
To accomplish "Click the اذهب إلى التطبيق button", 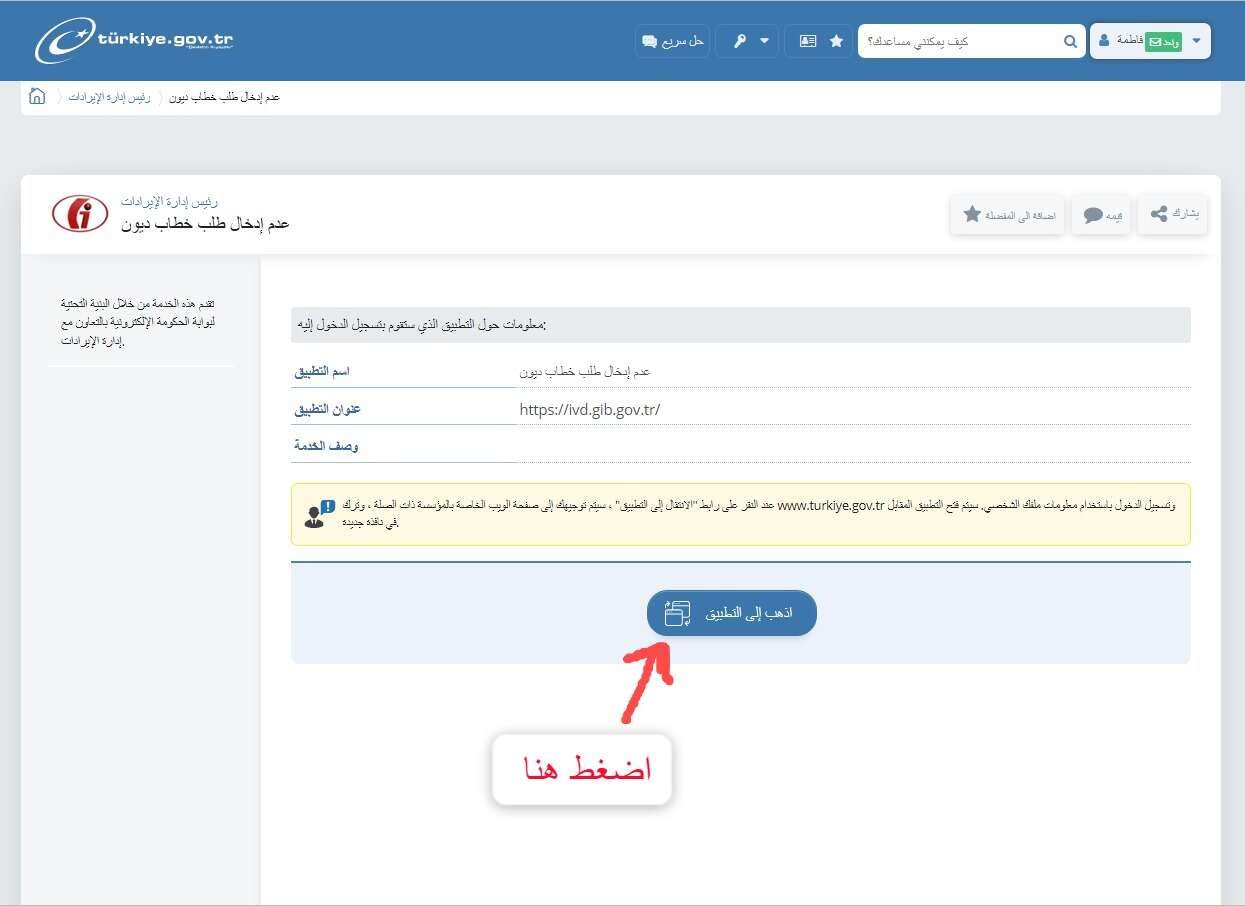I will pos(731,613).
